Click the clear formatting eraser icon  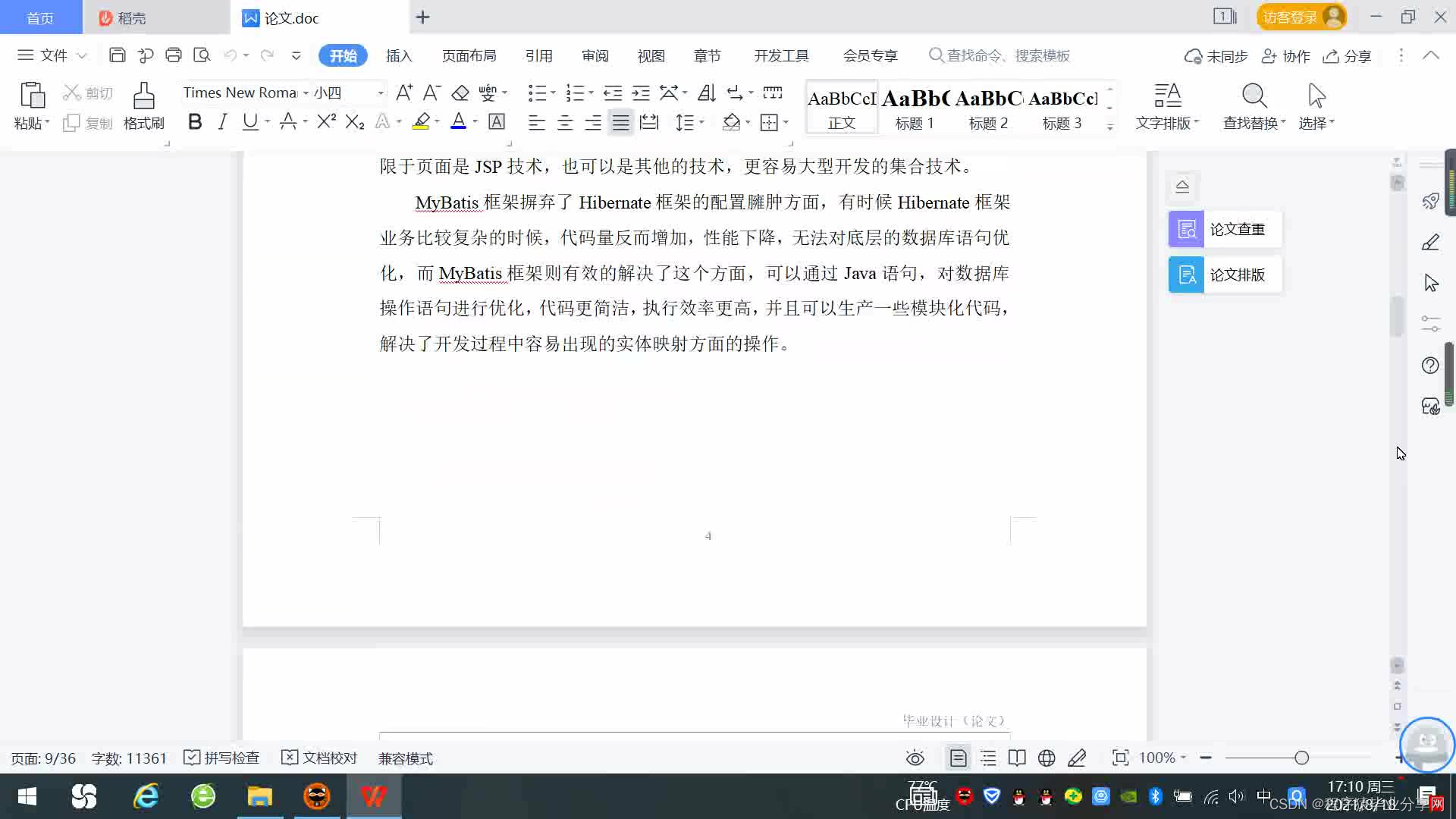point(460,93)
